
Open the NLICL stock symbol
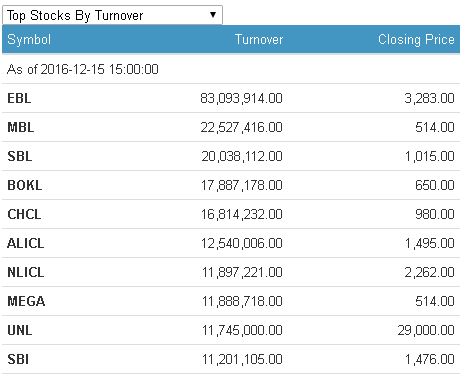pos(26,272)
